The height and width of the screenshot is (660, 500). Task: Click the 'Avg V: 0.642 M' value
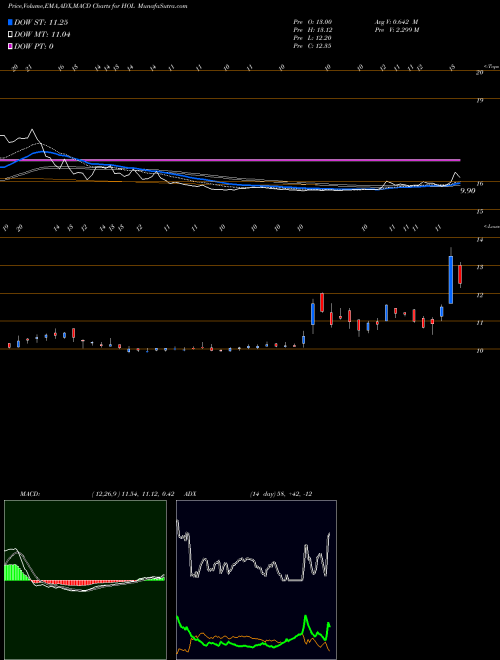[396, 21]
